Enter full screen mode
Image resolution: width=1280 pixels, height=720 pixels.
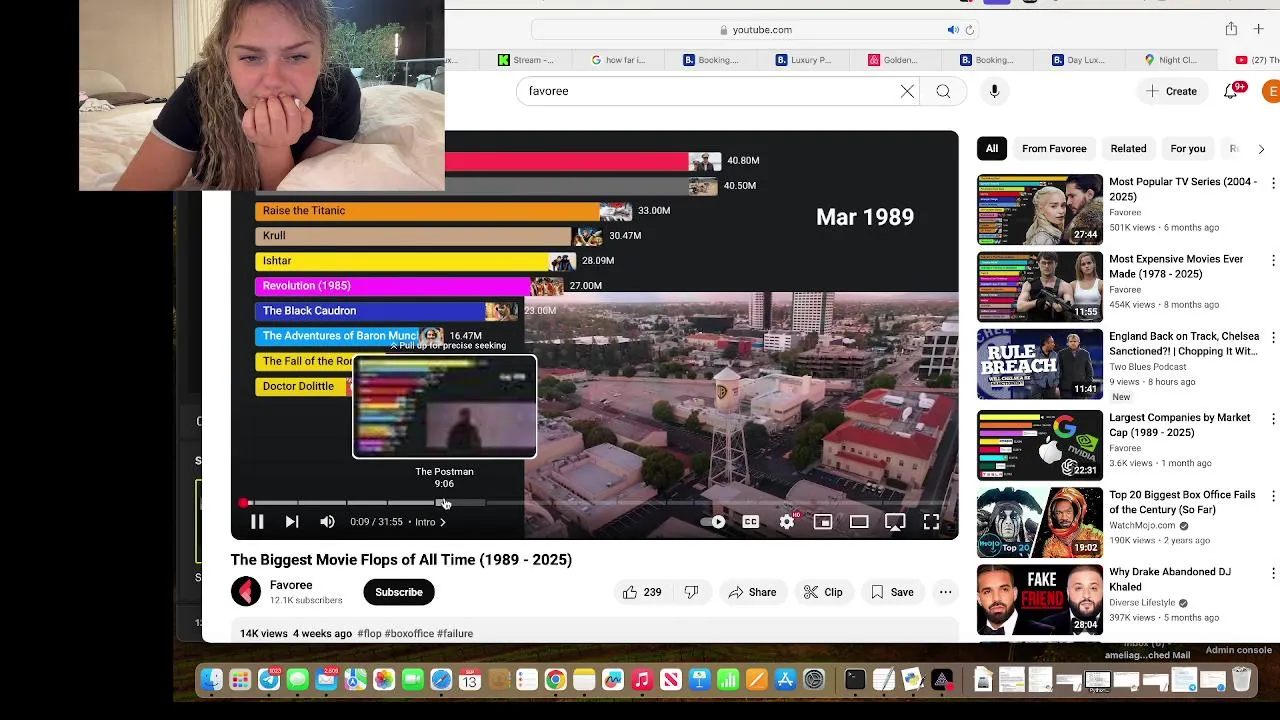931,522
